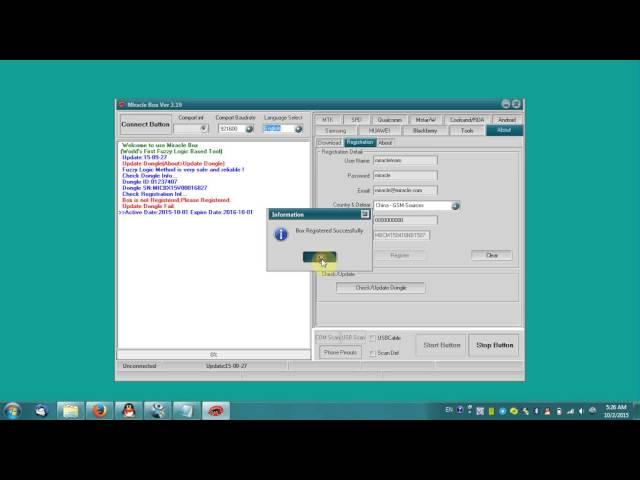This screenshot has width=640, height=480.
Task: Switch to the SPD tab
Action: [x=356, y=120]
